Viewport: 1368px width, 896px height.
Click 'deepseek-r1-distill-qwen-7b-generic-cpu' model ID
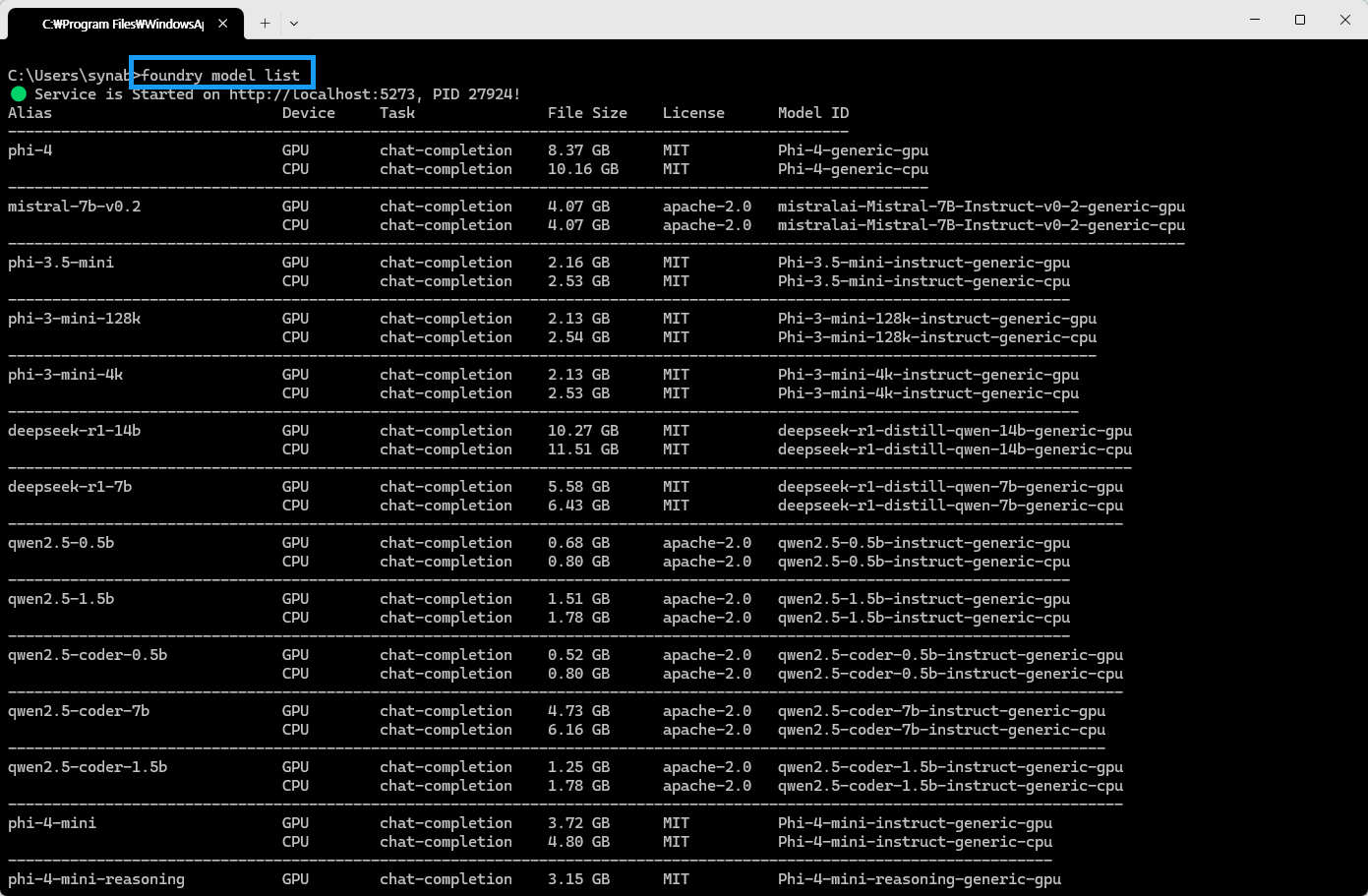(x=950, y=506)
